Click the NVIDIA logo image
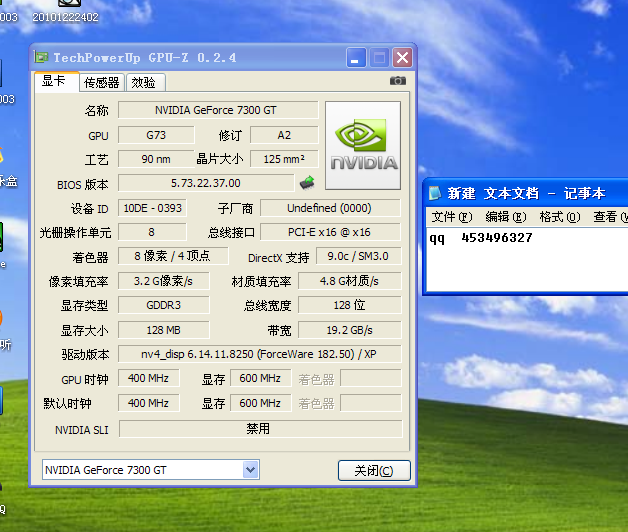 [363, 145]
